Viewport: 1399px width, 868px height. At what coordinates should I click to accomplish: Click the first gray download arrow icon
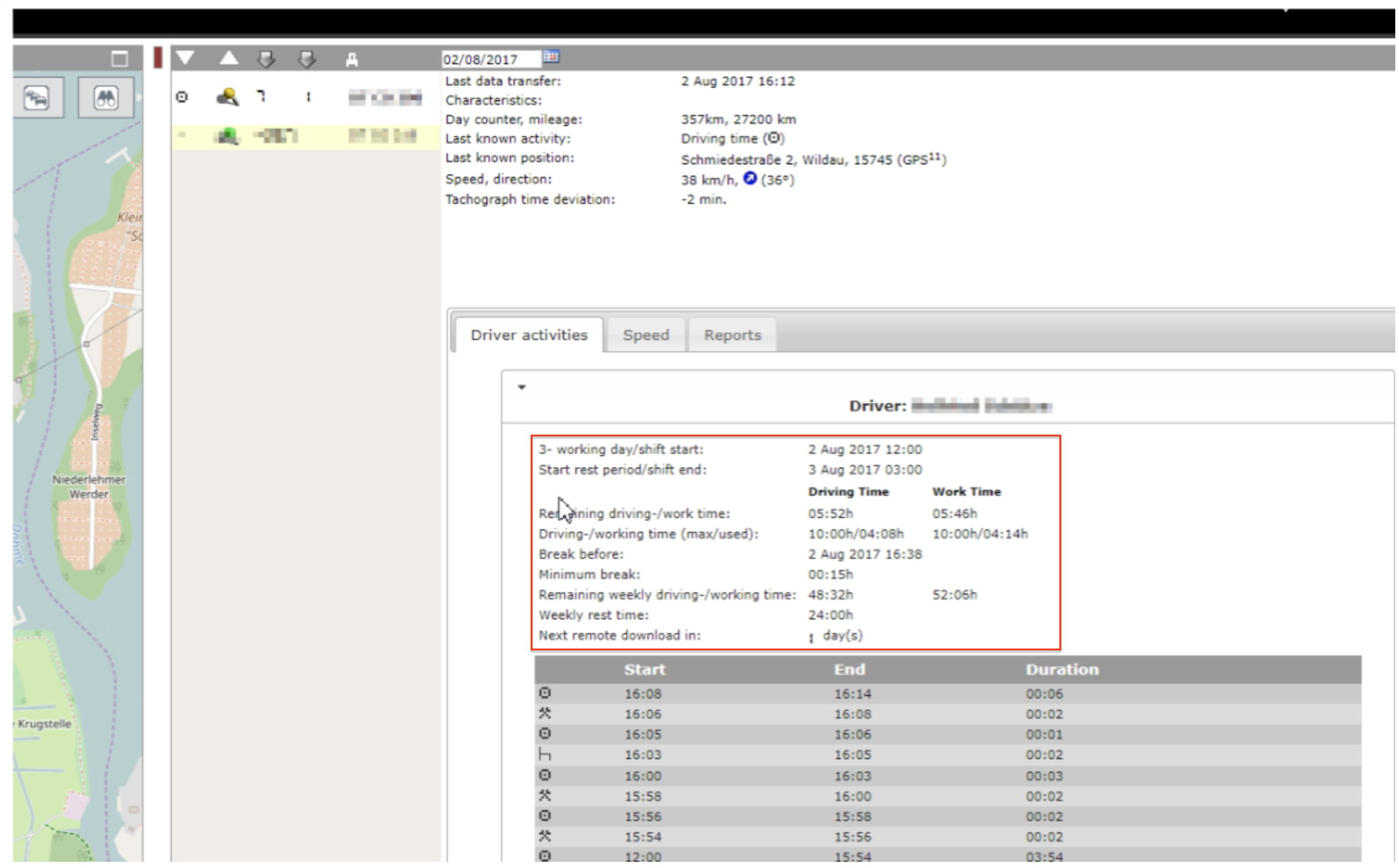click(x=267, y=59)
